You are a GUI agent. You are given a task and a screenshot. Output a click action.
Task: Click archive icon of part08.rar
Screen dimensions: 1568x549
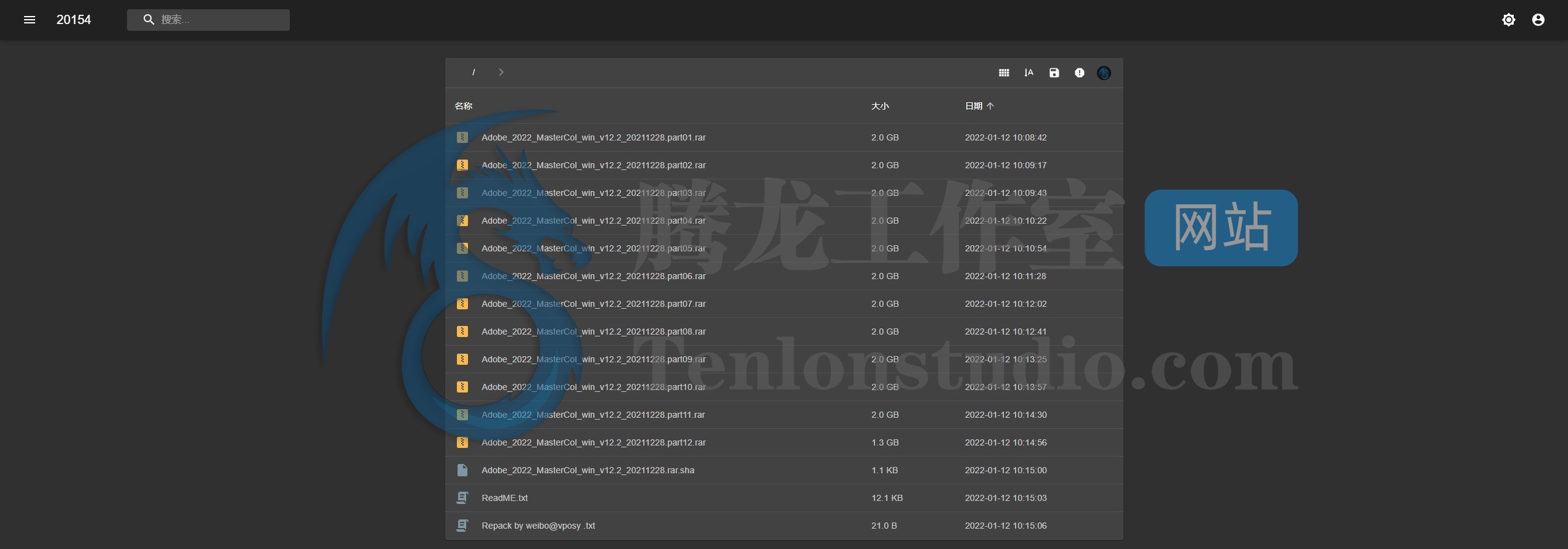click(x=462, y=331)
